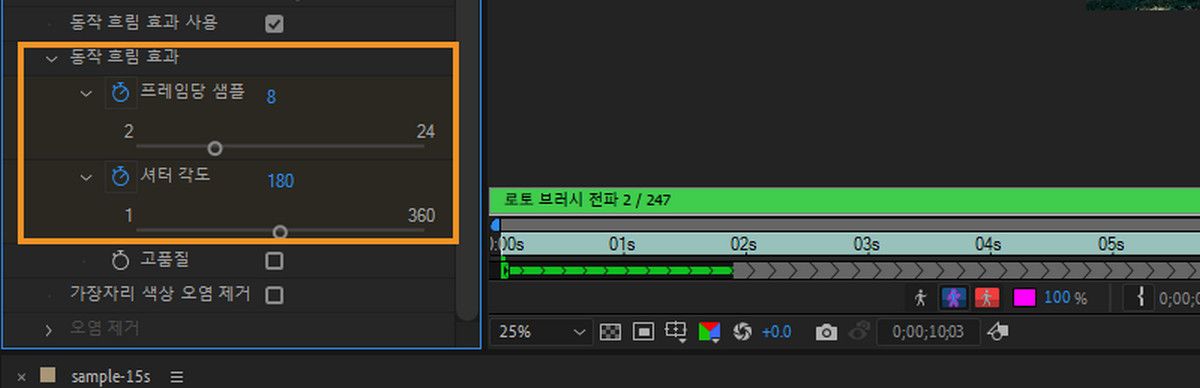Click the 02s mark on time ruler

[743, 244]
